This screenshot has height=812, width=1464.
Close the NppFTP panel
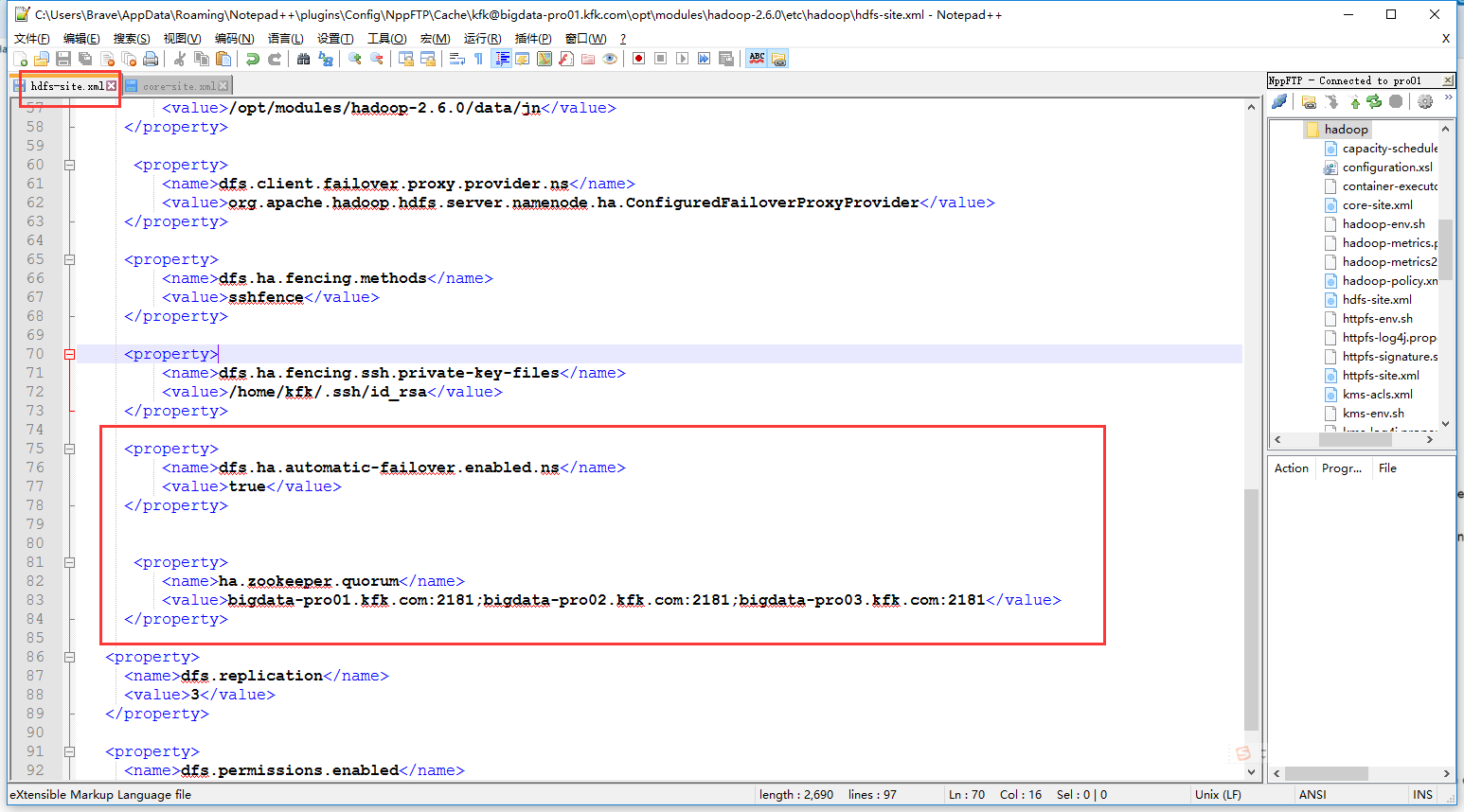pyautogui.click(x=1448, y=80)
